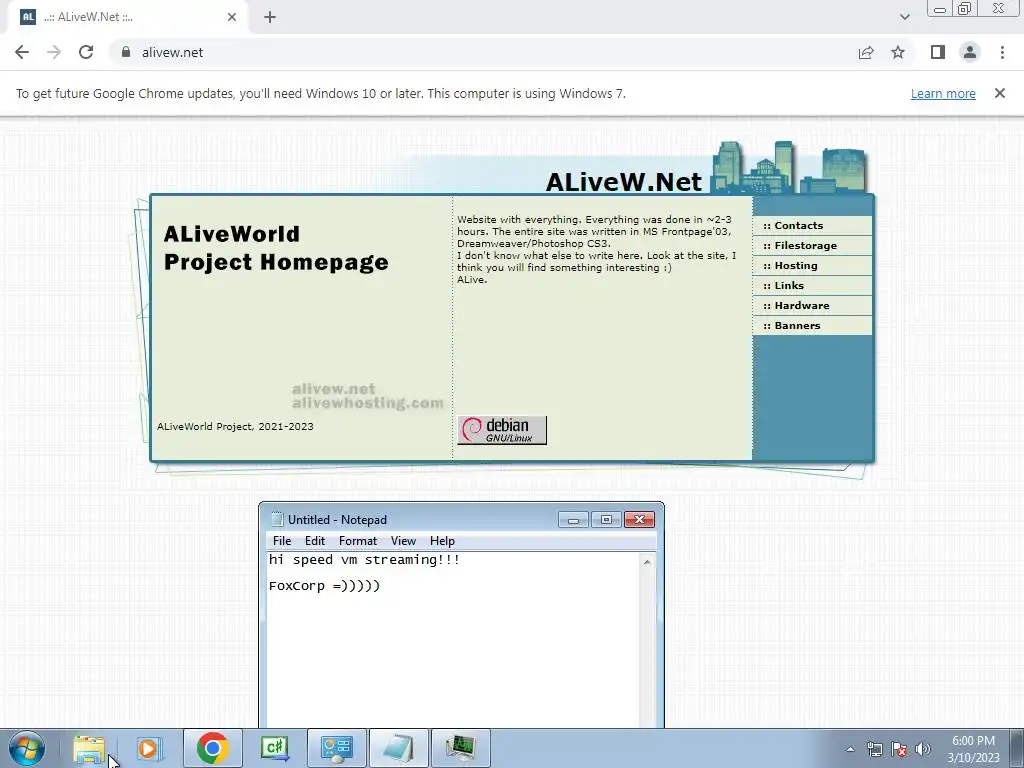Click the Notepad title bar icon

277,519
